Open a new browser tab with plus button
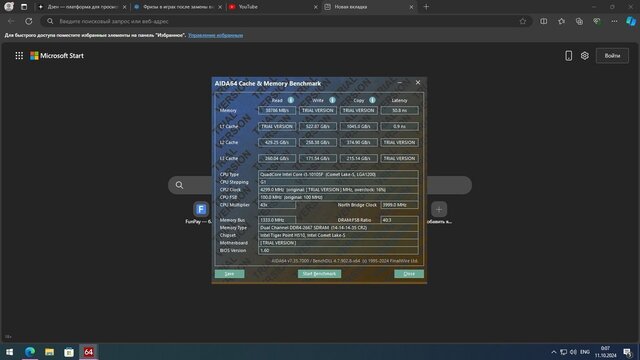The height and width of the screenshot is (360, 640). click(426, 7)
